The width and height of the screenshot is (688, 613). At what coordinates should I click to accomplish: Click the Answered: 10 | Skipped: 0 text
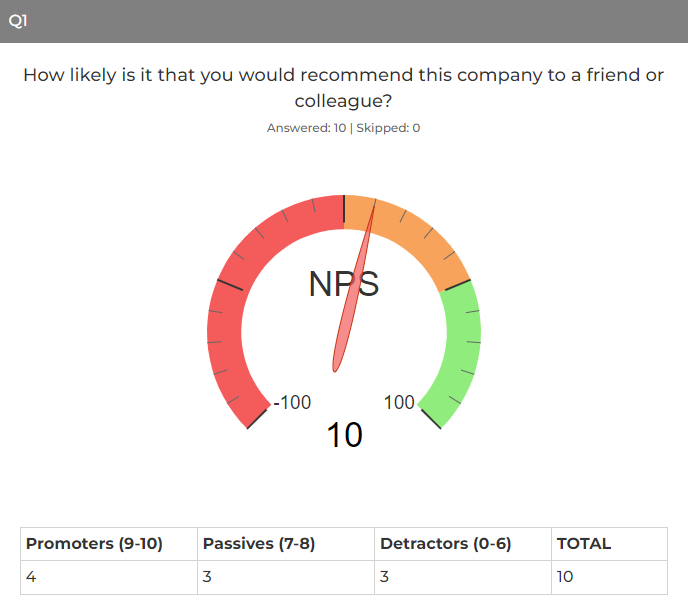344,128
